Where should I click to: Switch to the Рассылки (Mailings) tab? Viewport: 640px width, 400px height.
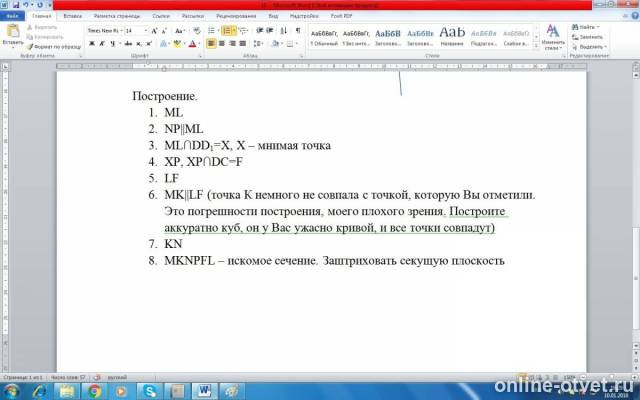[x=193, y=16]
